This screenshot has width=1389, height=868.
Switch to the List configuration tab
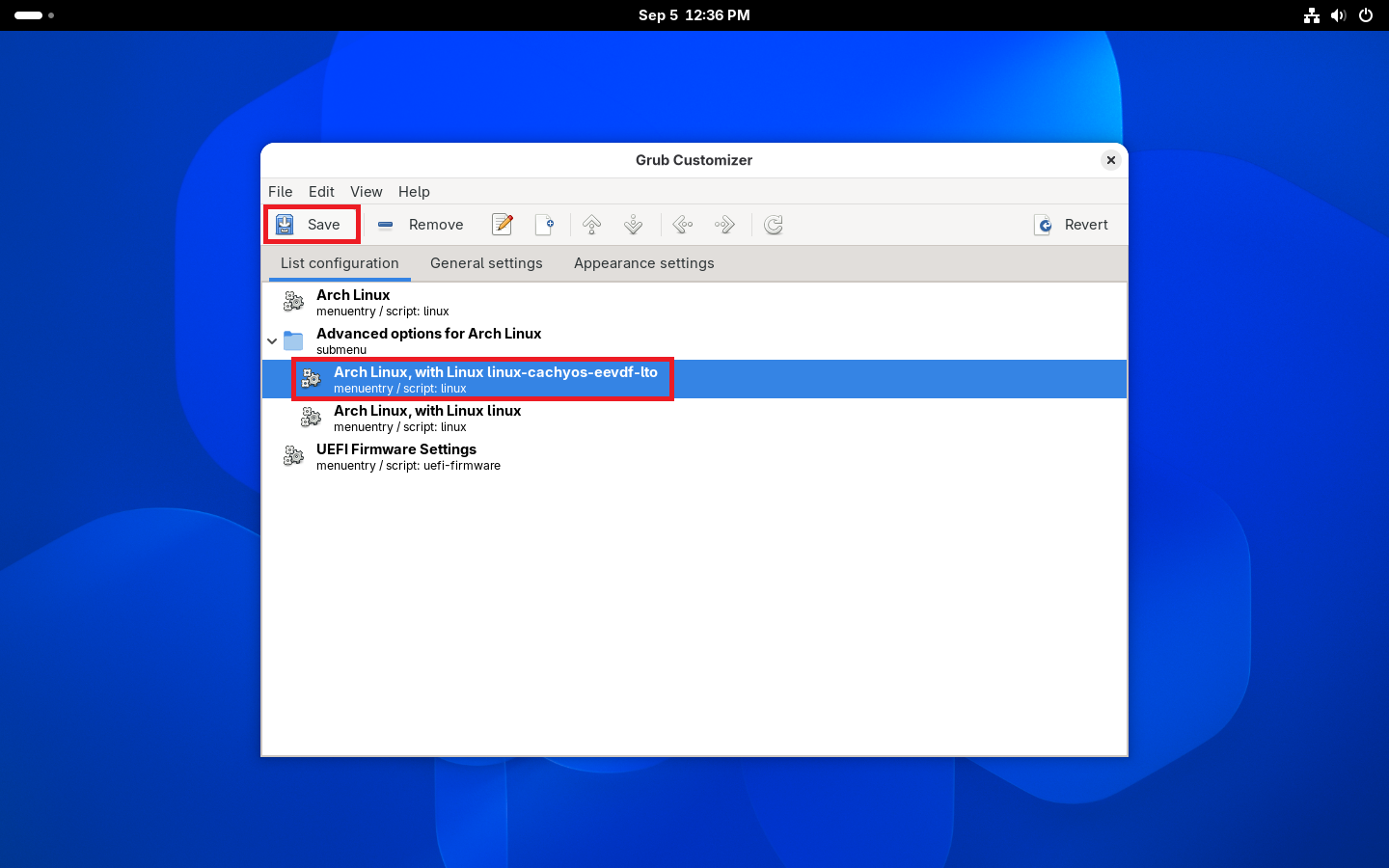tap(340, 263)
